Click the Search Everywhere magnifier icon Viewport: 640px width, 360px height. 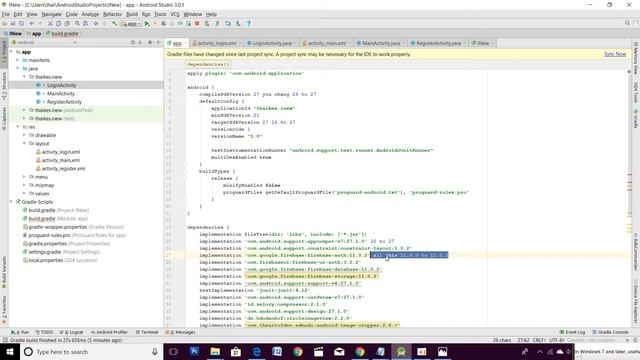(627, 23)
